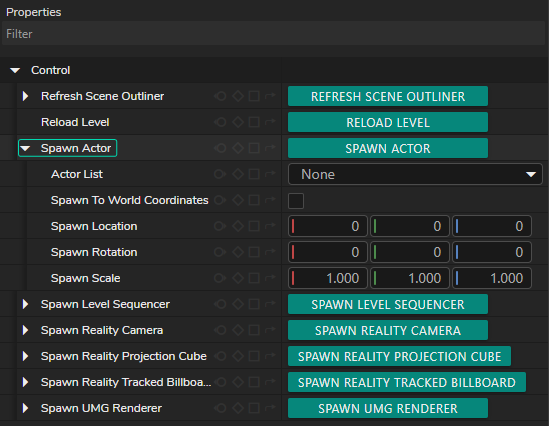Click the SPAWN REALITY TRACKED BILLBOARD button
The width and height of the screenshot is (549, 426).
pyautogui.click(x=407, y=382)
